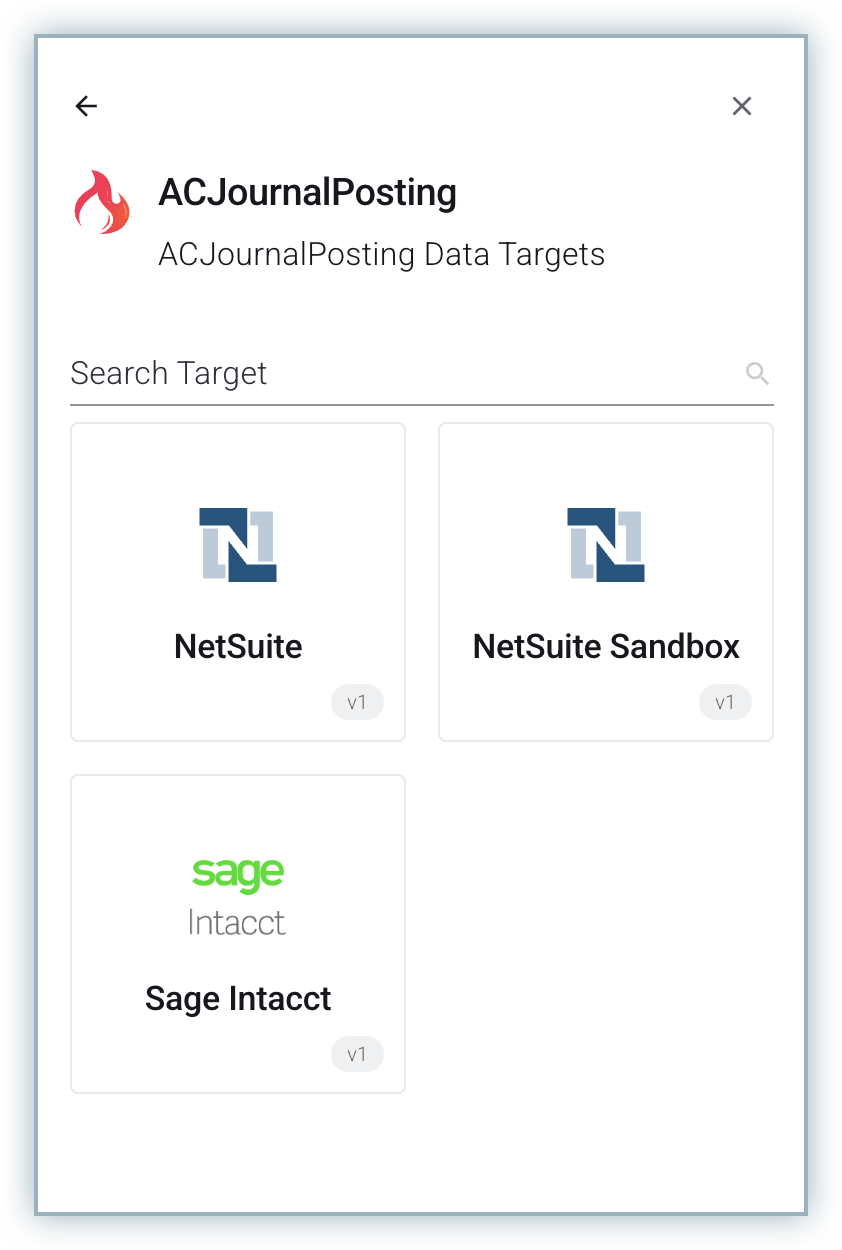
Task: Focus the Search Target input field
Action: pyautogui.click(x=400, y=373)
